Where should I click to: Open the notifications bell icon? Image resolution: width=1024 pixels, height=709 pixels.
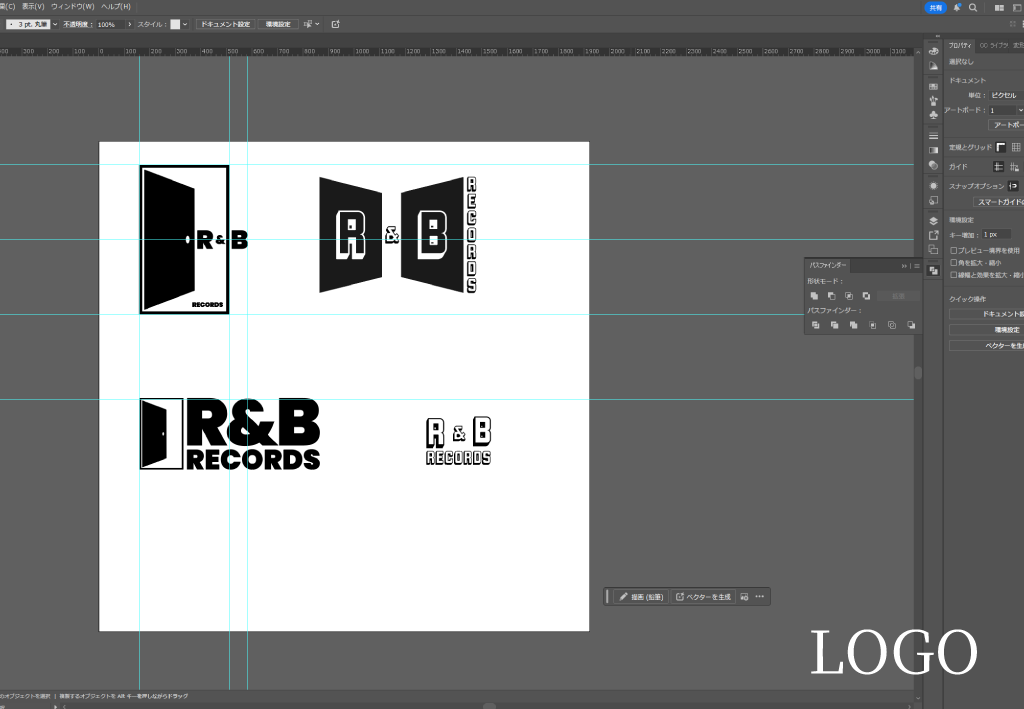pyautogui.click(x=956, y=7)
